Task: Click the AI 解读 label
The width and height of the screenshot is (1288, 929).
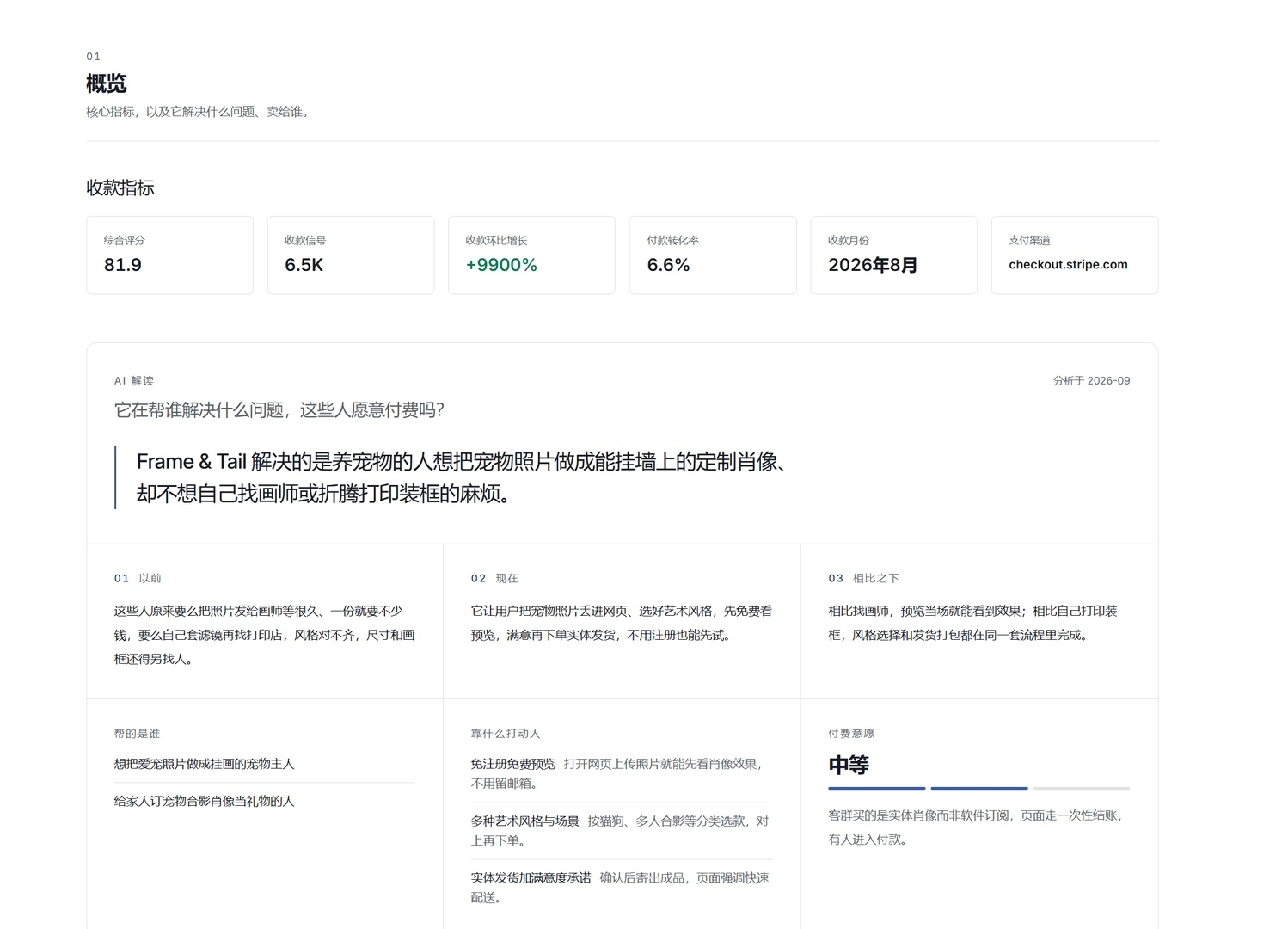Action: 134,380
